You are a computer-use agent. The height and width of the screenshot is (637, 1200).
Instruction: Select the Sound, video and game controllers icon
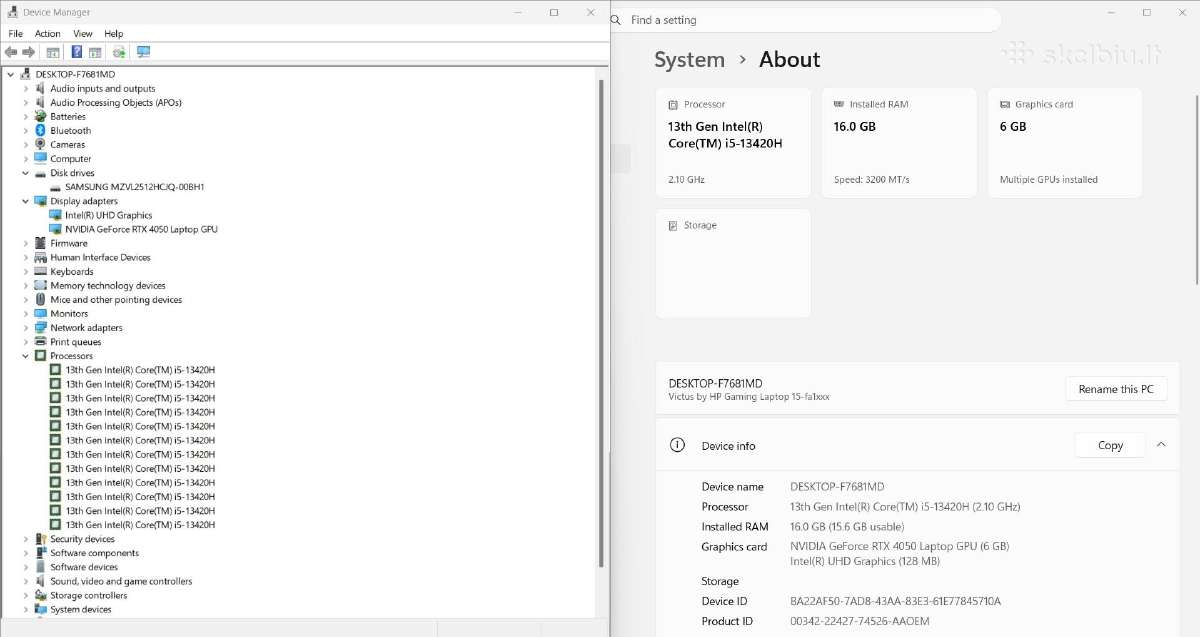coord(40,580)
